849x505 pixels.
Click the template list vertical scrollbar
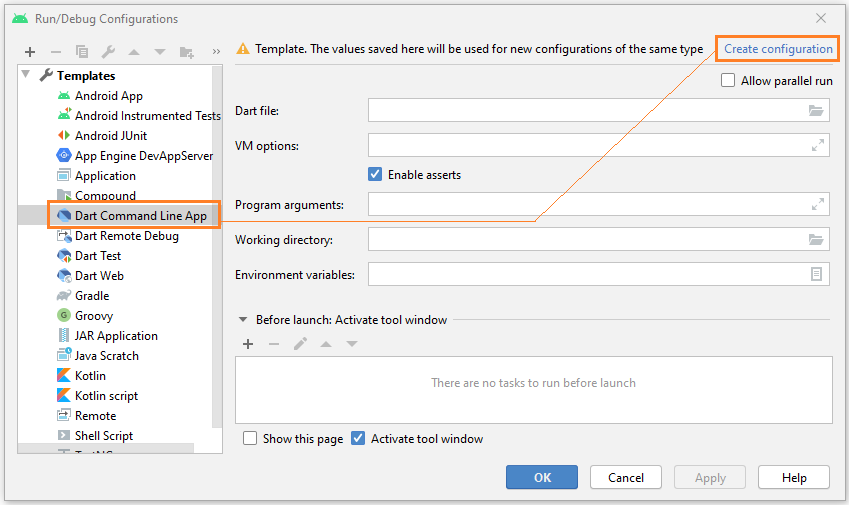(x=217, y=246)
